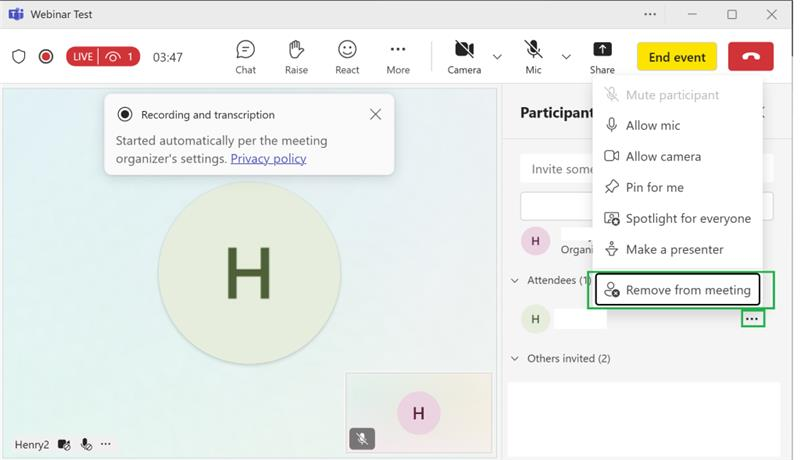This screenshot has width=800, height=460.
Task: Click the shield privacy icon
Action: point(19,56)
